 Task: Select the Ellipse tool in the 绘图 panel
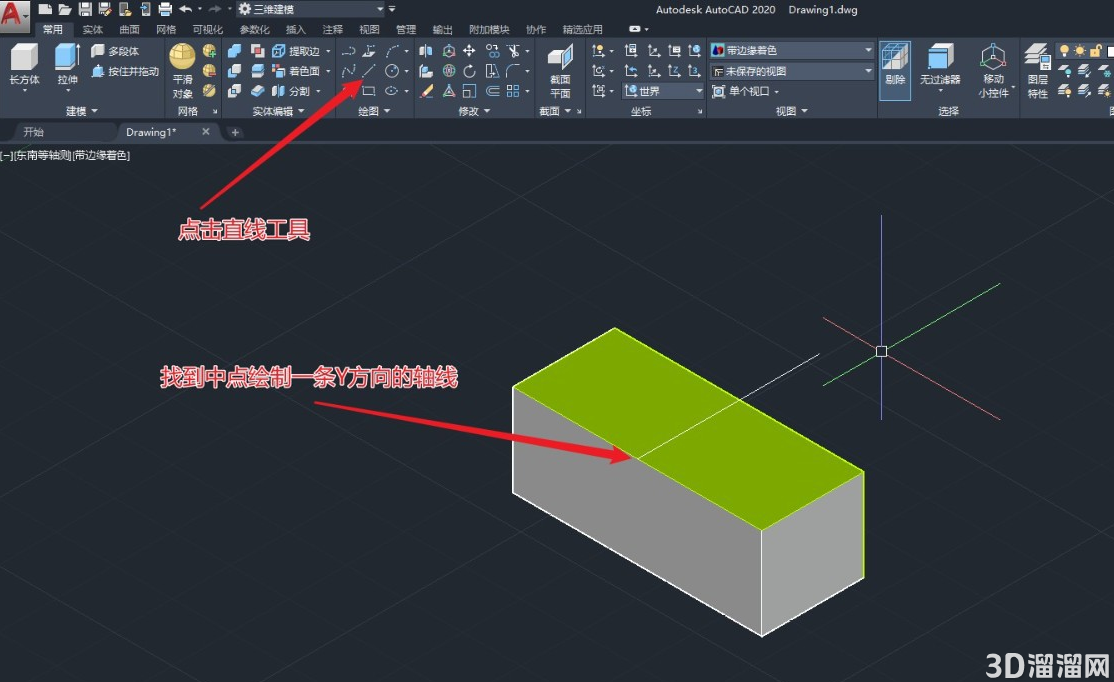tap(391, 91)
